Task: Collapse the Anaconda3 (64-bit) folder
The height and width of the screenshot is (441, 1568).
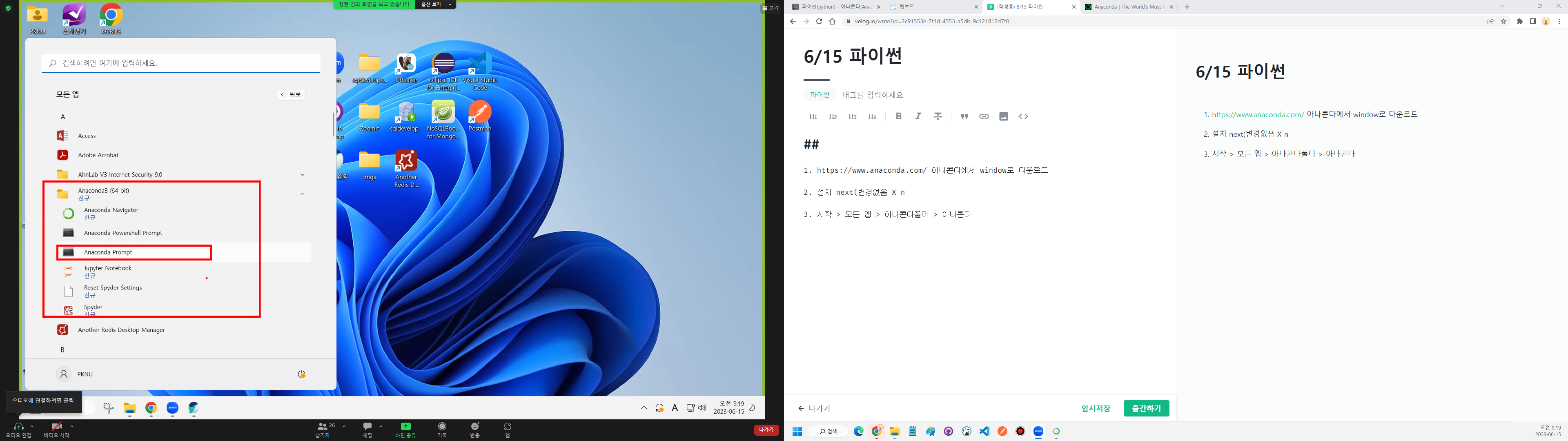Action: 303,194
